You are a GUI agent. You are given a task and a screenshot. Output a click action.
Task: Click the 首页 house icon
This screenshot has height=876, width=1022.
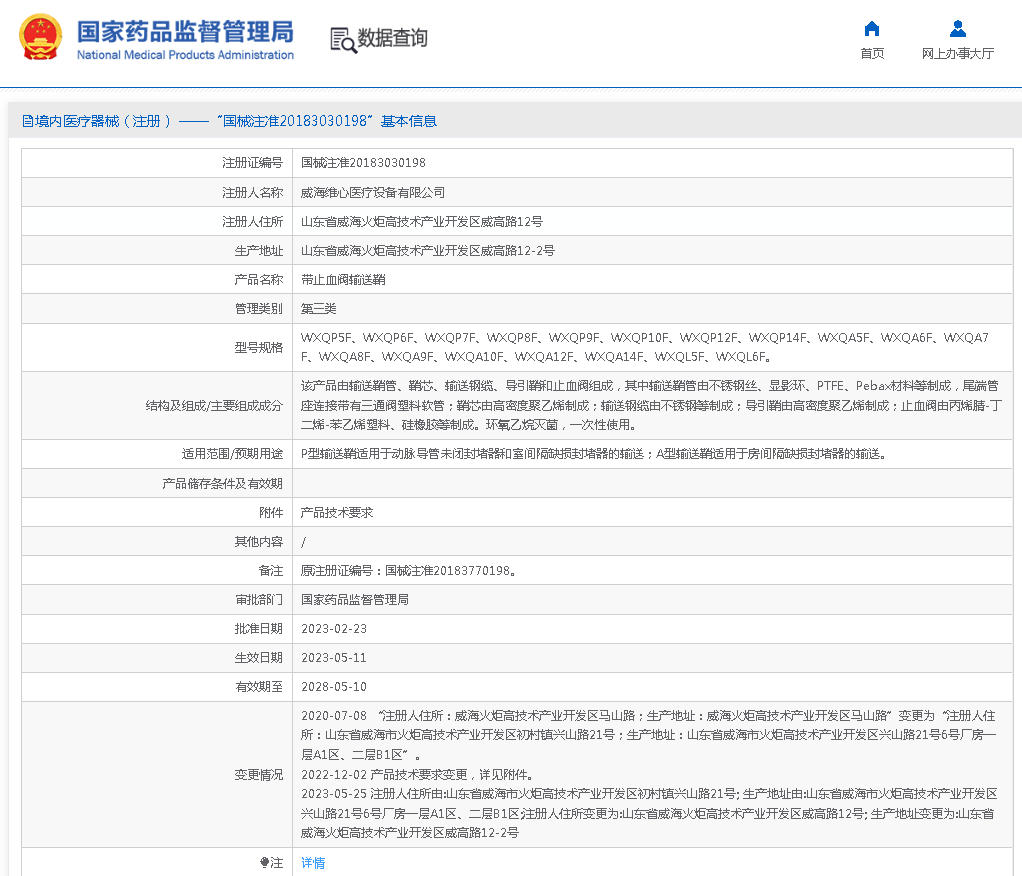coord(872,28)
